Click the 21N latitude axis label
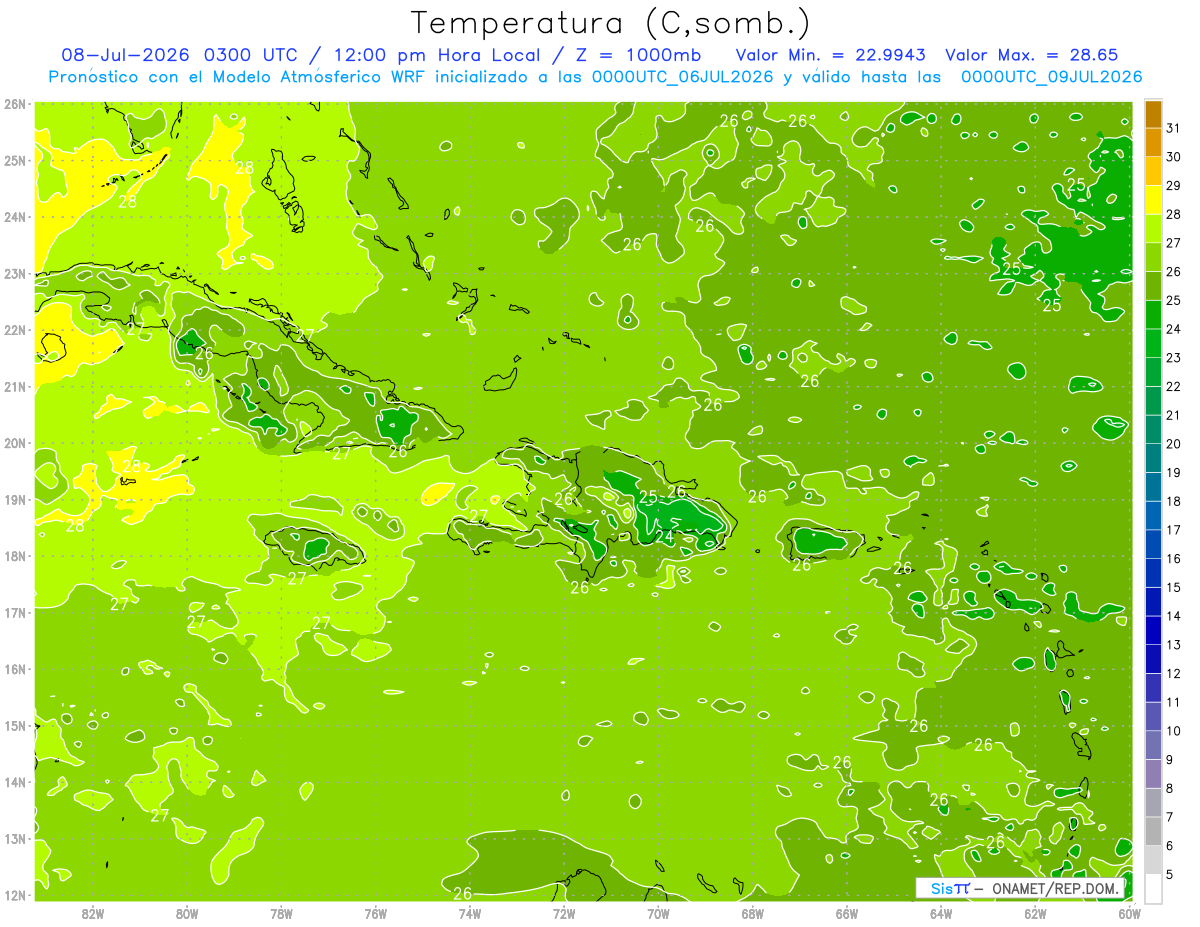 [15, 386]
